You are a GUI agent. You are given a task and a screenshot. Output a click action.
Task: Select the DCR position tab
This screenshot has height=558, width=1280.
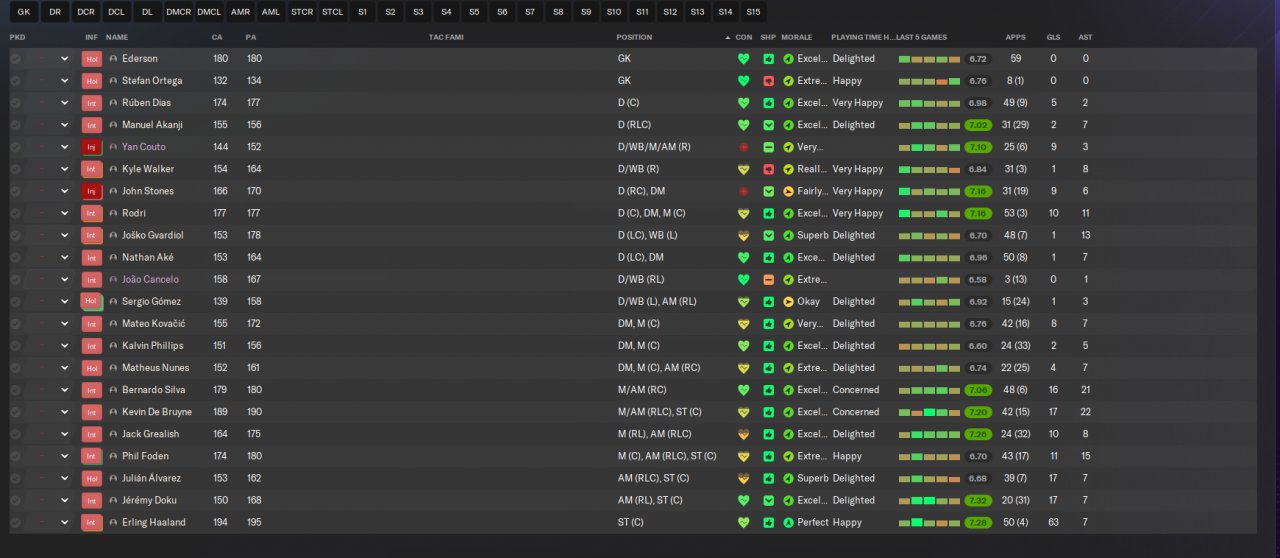[x=86, y=12]
